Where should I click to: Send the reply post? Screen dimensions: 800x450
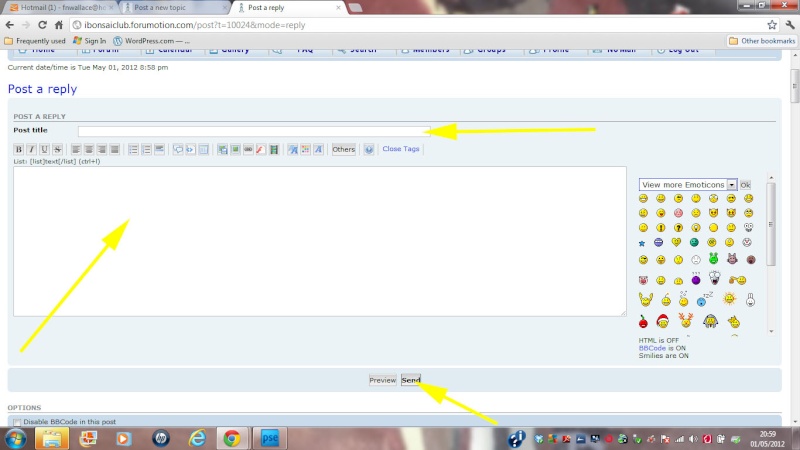coord(411,380)
